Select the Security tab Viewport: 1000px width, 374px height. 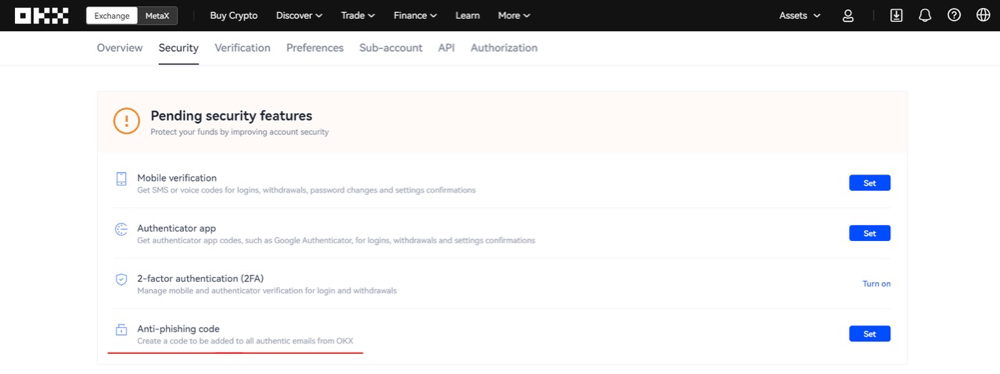(x=179, y=48)
